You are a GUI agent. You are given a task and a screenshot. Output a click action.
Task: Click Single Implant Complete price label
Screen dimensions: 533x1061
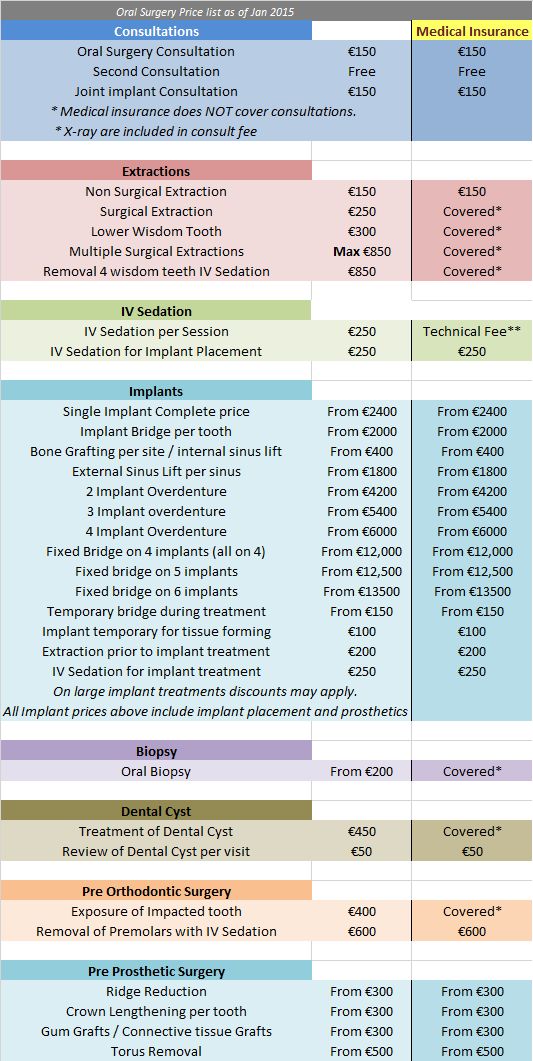(156, 411)
